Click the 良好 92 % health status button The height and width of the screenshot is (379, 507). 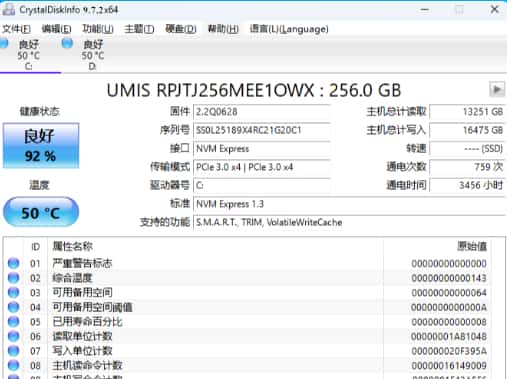point(41,145)
